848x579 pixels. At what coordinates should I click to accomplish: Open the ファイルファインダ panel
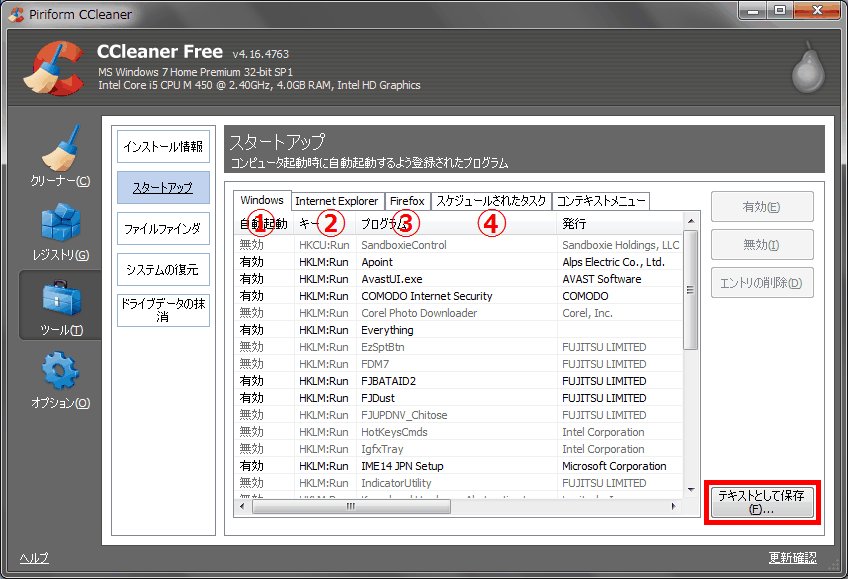pos(163,229)
